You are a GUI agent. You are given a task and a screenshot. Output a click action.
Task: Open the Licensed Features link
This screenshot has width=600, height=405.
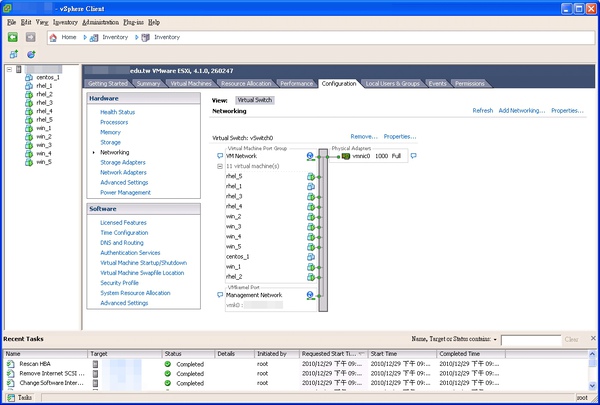tap(123, 223)
